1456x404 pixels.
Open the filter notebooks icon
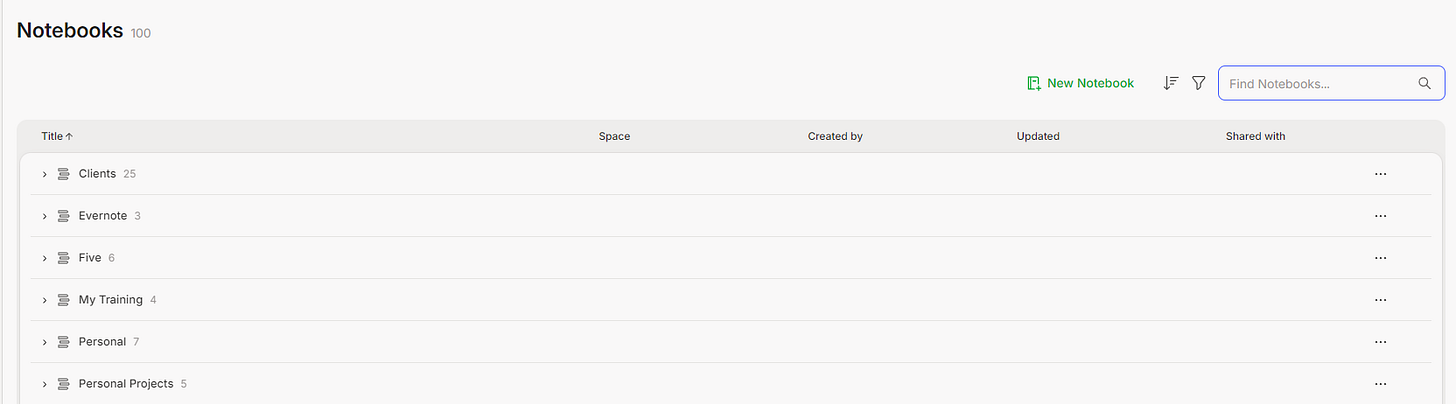[1198, 84]
